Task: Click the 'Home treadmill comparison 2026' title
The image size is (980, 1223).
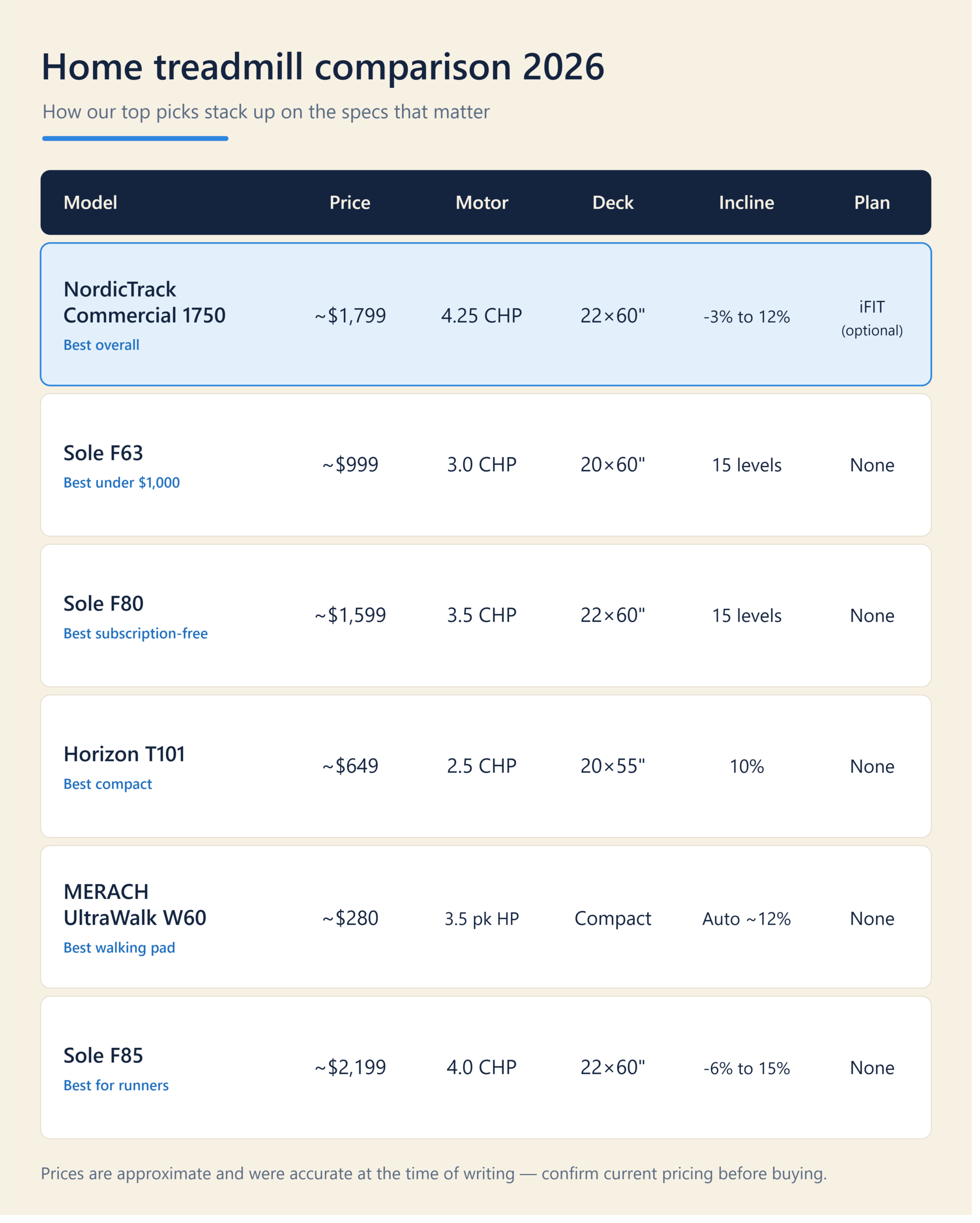Action: click(326, 68)
